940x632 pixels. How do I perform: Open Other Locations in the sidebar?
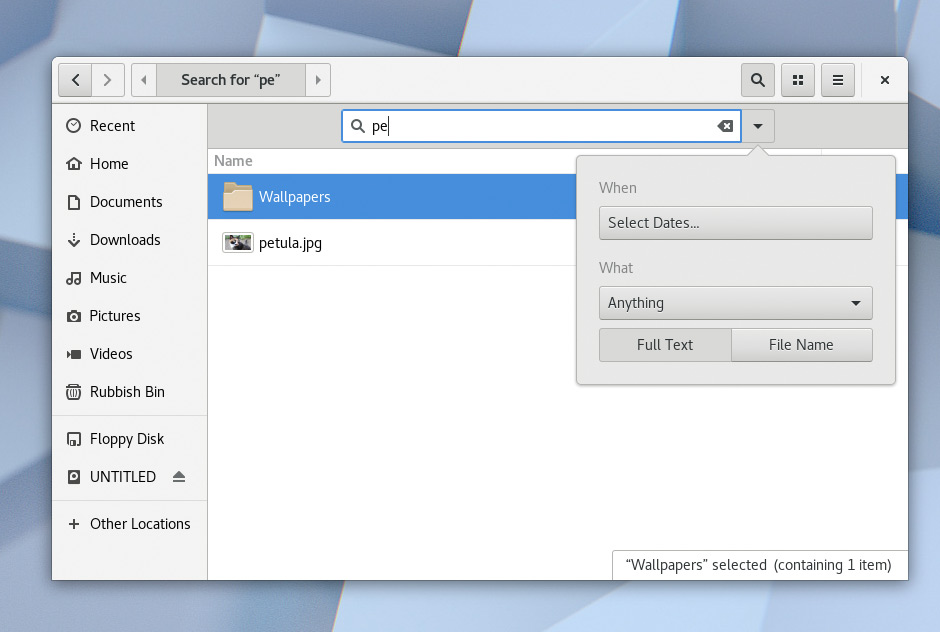coord(139,524)
